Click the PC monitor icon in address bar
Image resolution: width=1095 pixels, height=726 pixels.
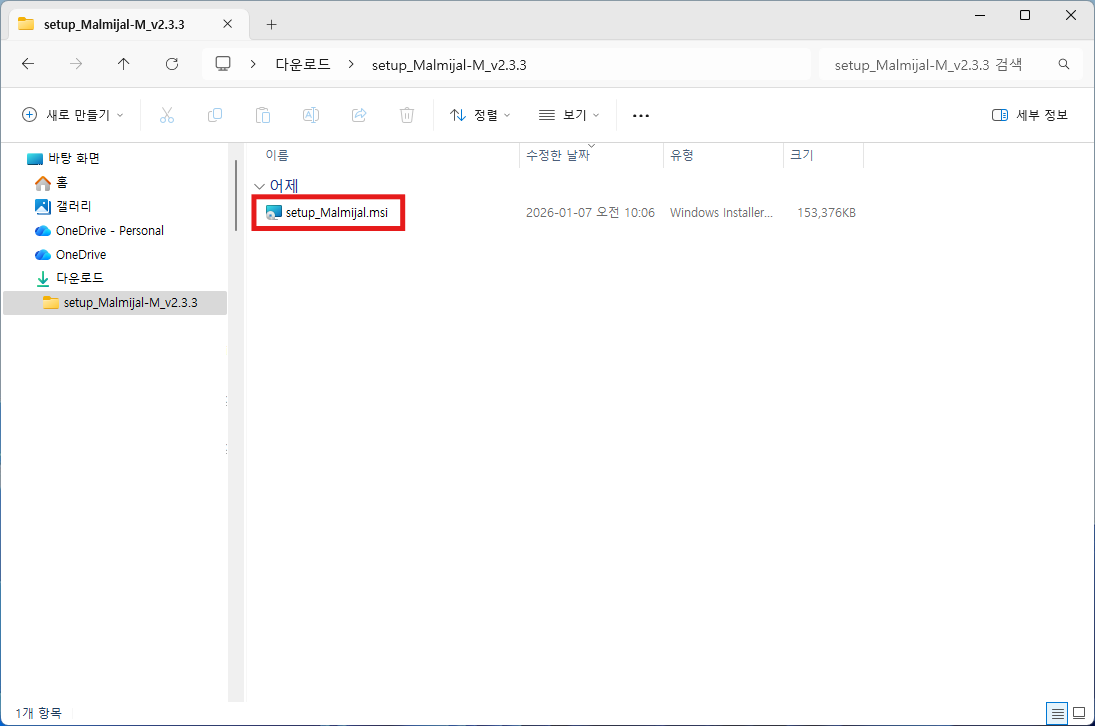[x=223, y=64]
